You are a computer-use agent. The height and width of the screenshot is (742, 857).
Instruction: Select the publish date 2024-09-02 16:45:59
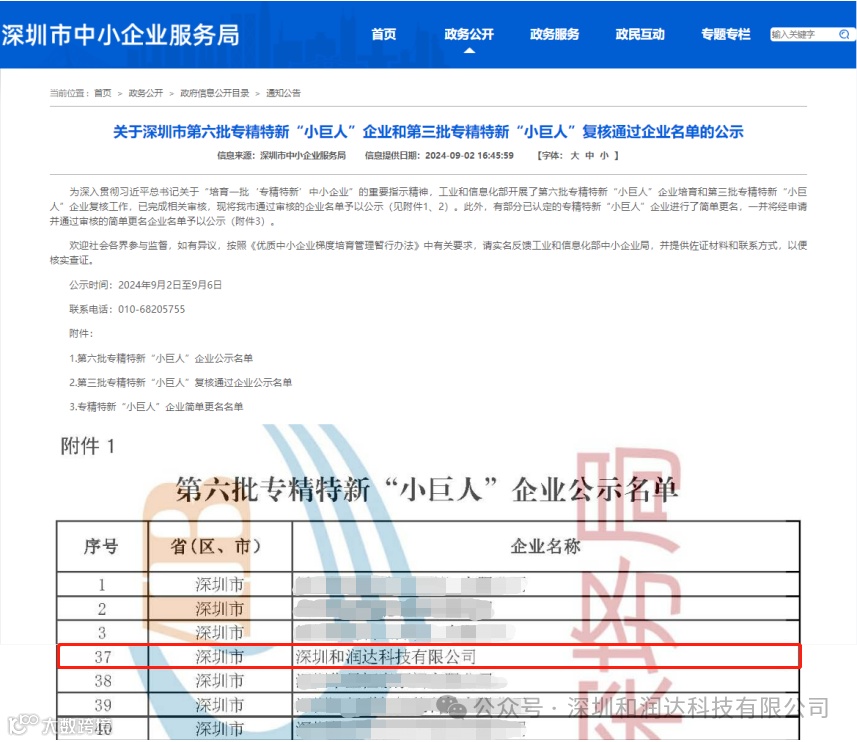469,156
